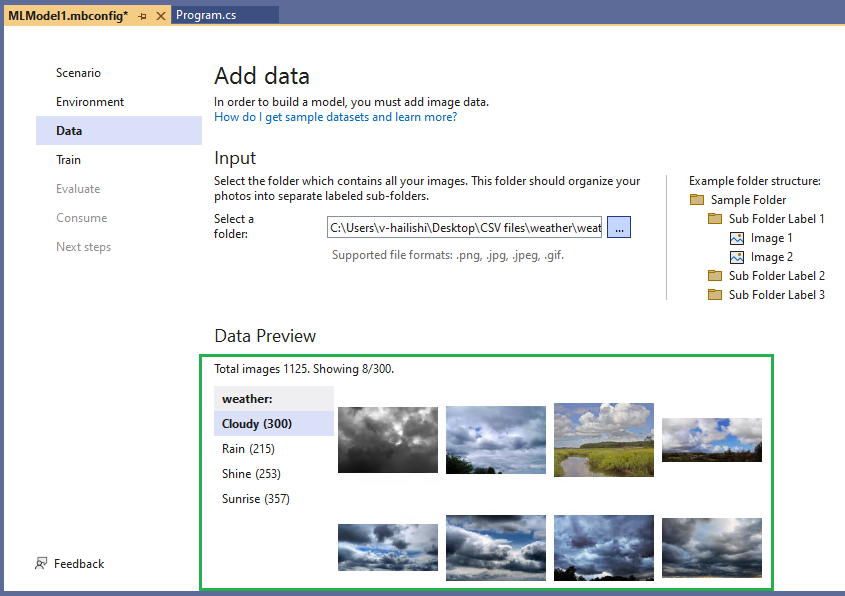The width and height of the screenshot is (845, 596).
Task: Select the Train step
Action: click(68, 159)
